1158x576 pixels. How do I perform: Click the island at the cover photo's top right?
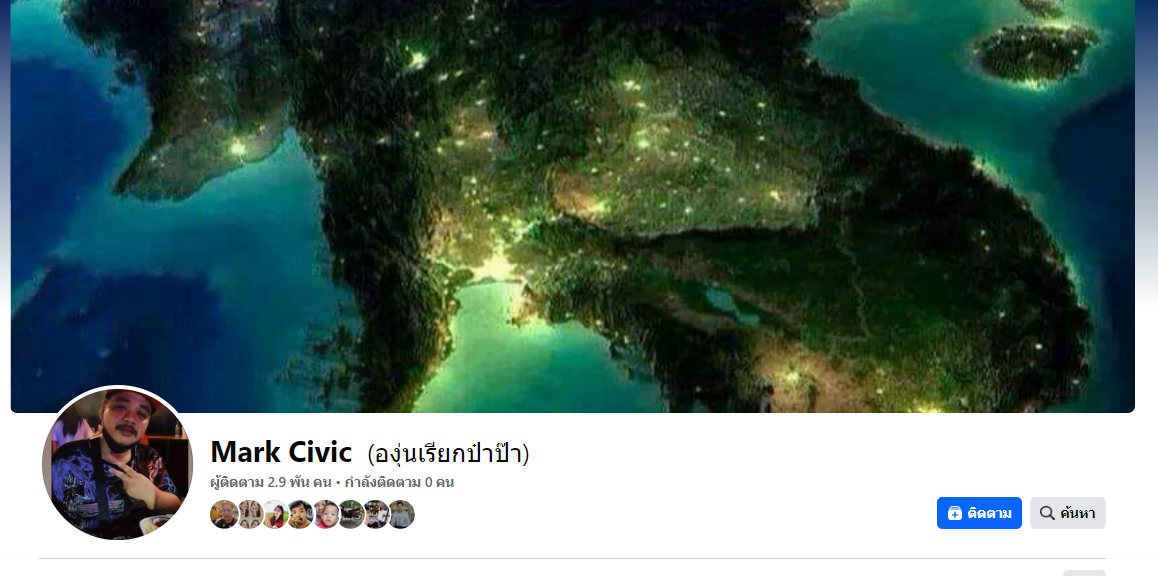click(1035, 52)
